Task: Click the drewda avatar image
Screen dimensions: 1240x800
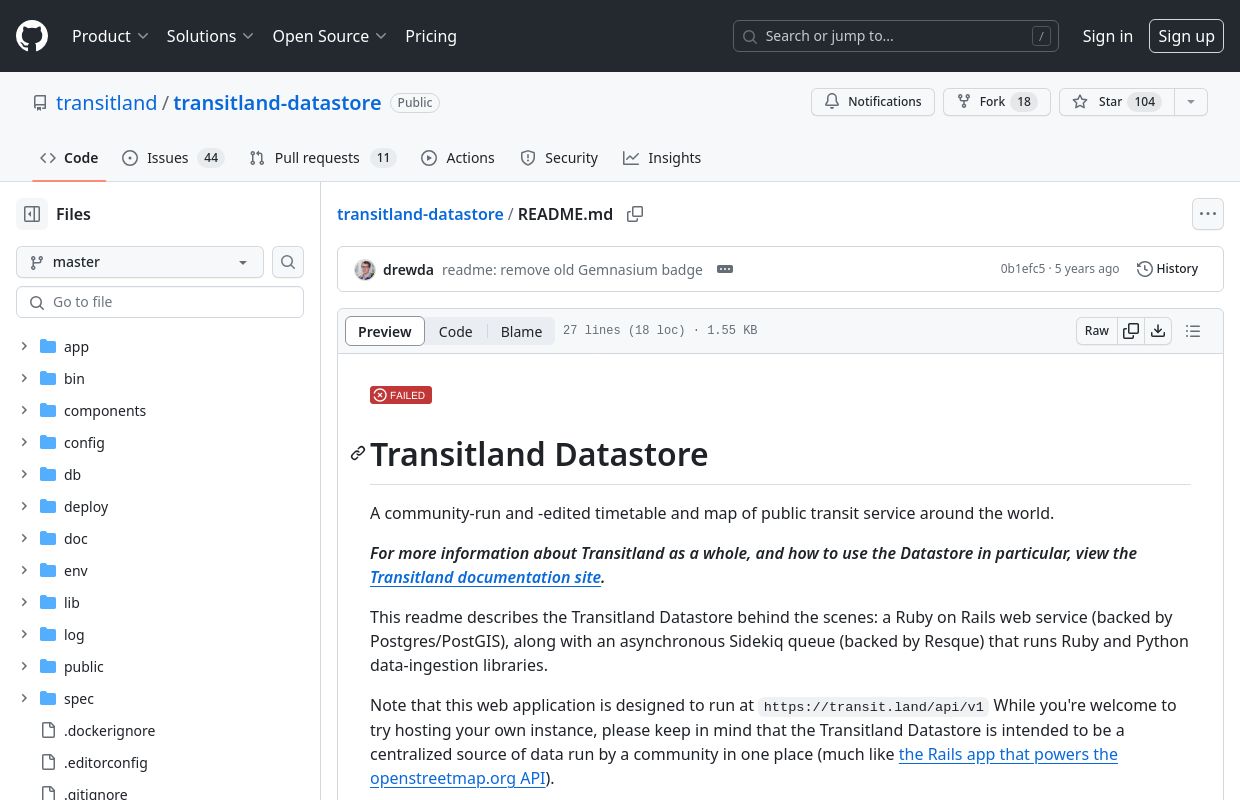Action: (x=365, y=269)
